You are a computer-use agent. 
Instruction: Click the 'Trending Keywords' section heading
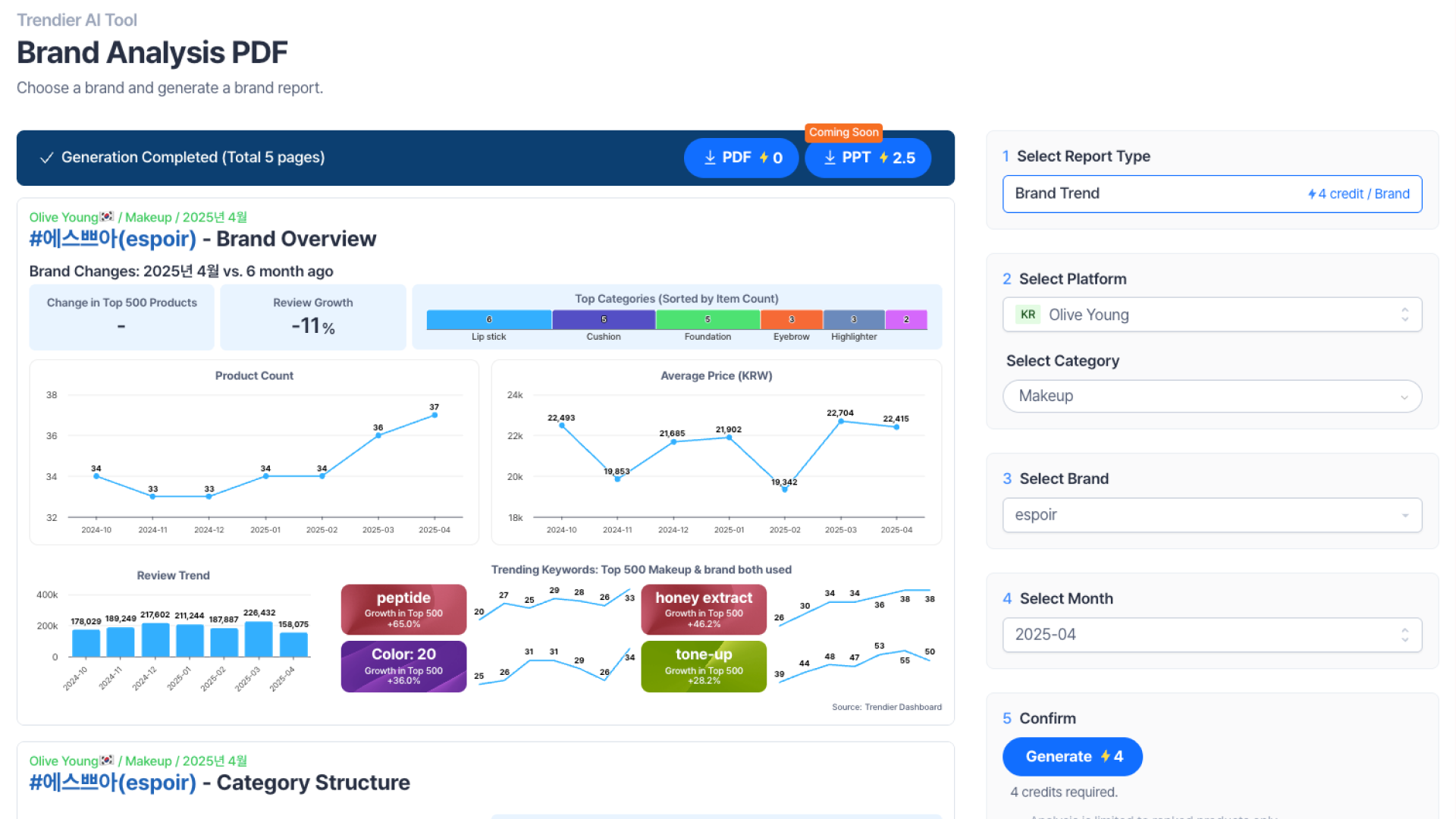pyautogui.click(x=641, y=570)
